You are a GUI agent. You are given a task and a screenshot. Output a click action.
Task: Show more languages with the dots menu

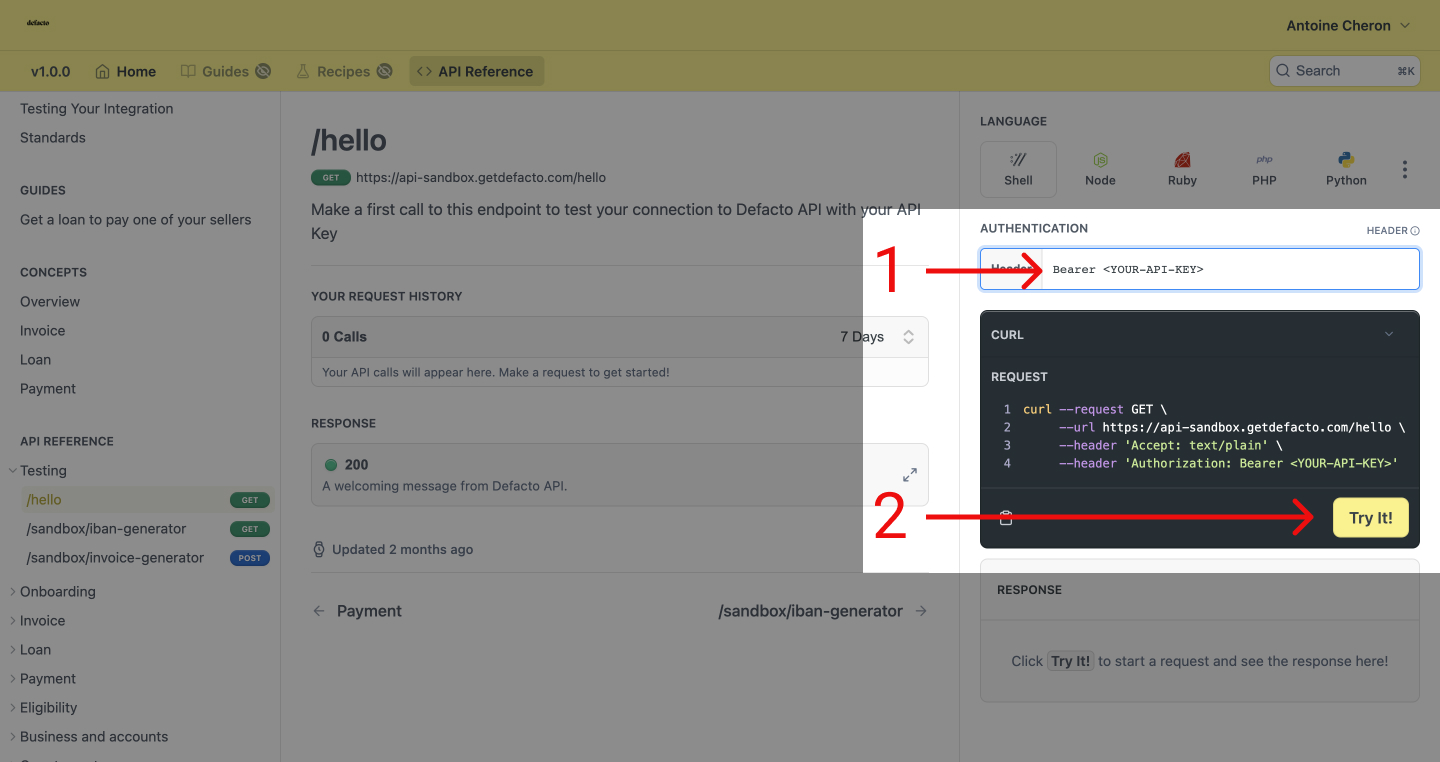point(1404,169)
